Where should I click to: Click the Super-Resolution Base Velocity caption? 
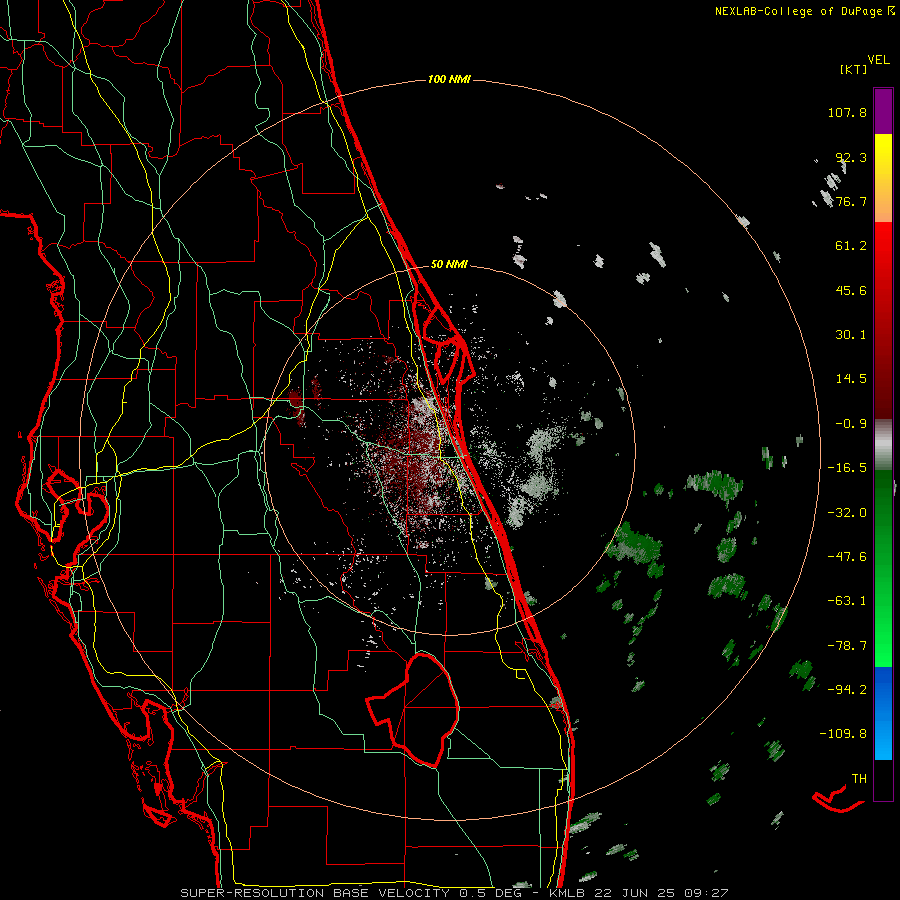pyautogui.click(x=454, y=893)
